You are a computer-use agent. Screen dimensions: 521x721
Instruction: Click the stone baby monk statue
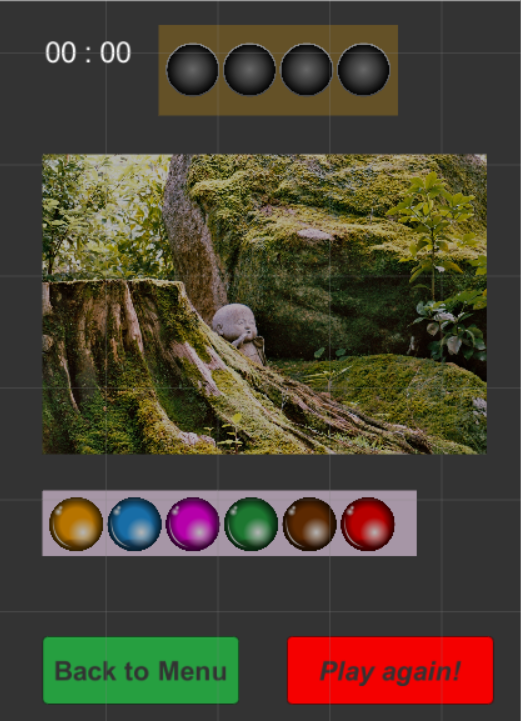point(239,333)
